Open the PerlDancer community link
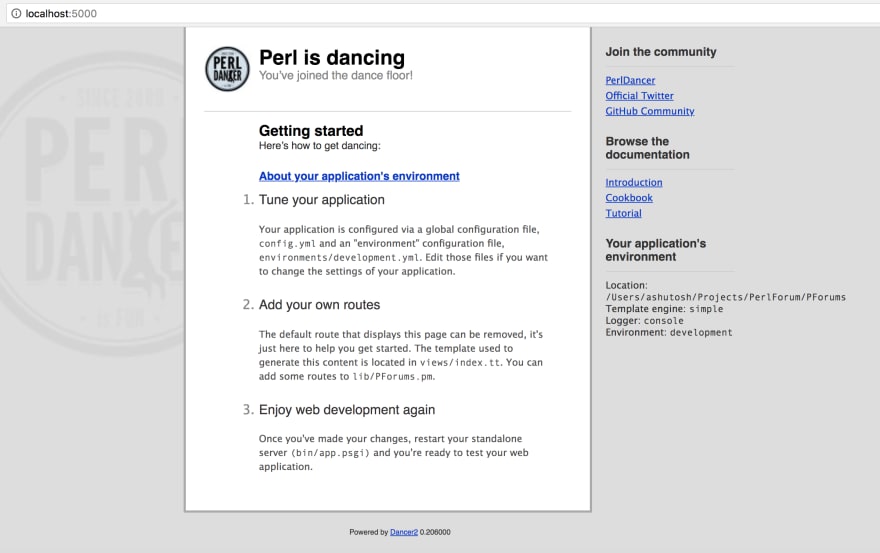 coord(630,80)
